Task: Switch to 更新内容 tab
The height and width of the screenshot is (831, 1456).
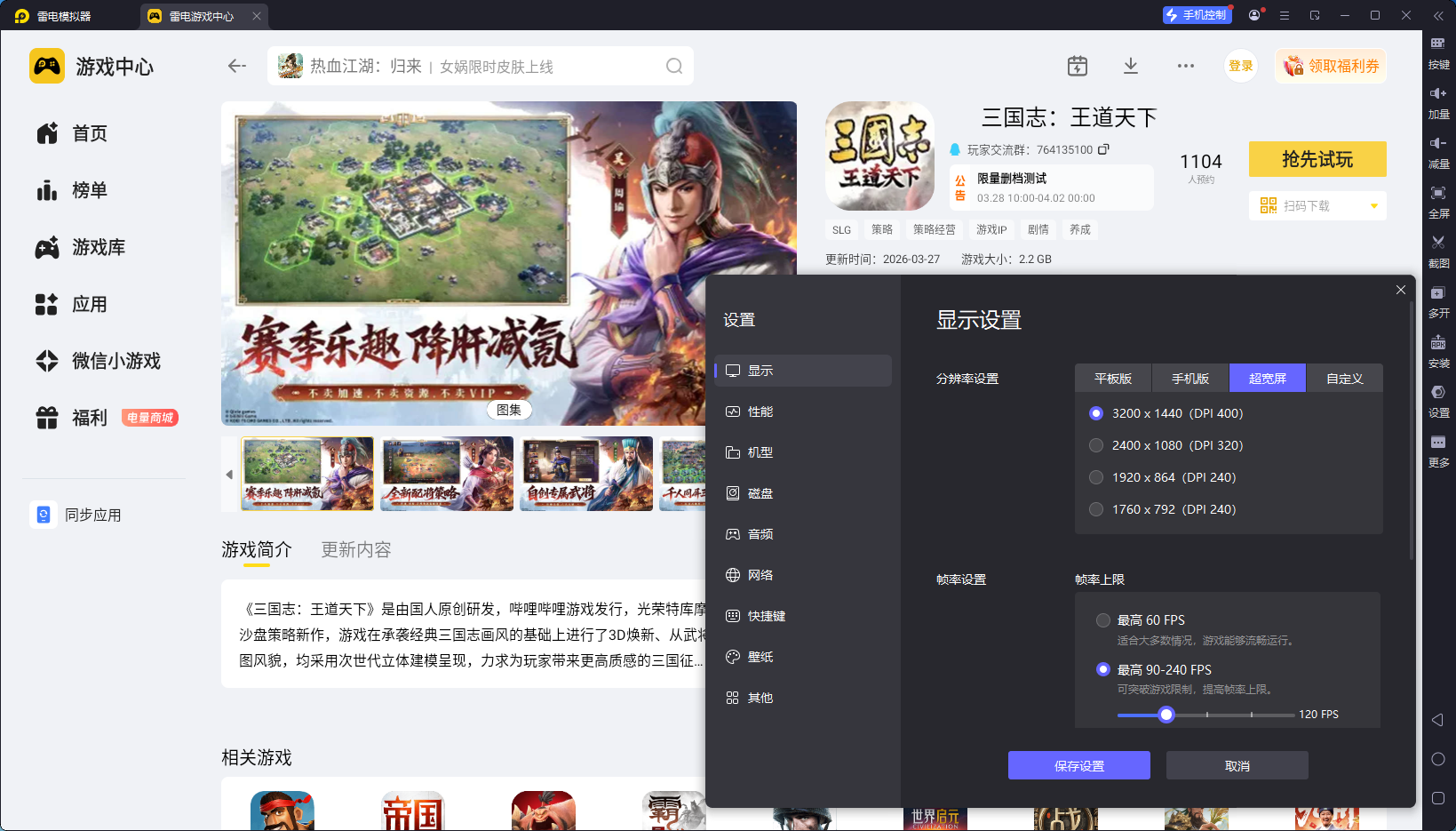Action: pyautogui.click(x=356, y=549)
